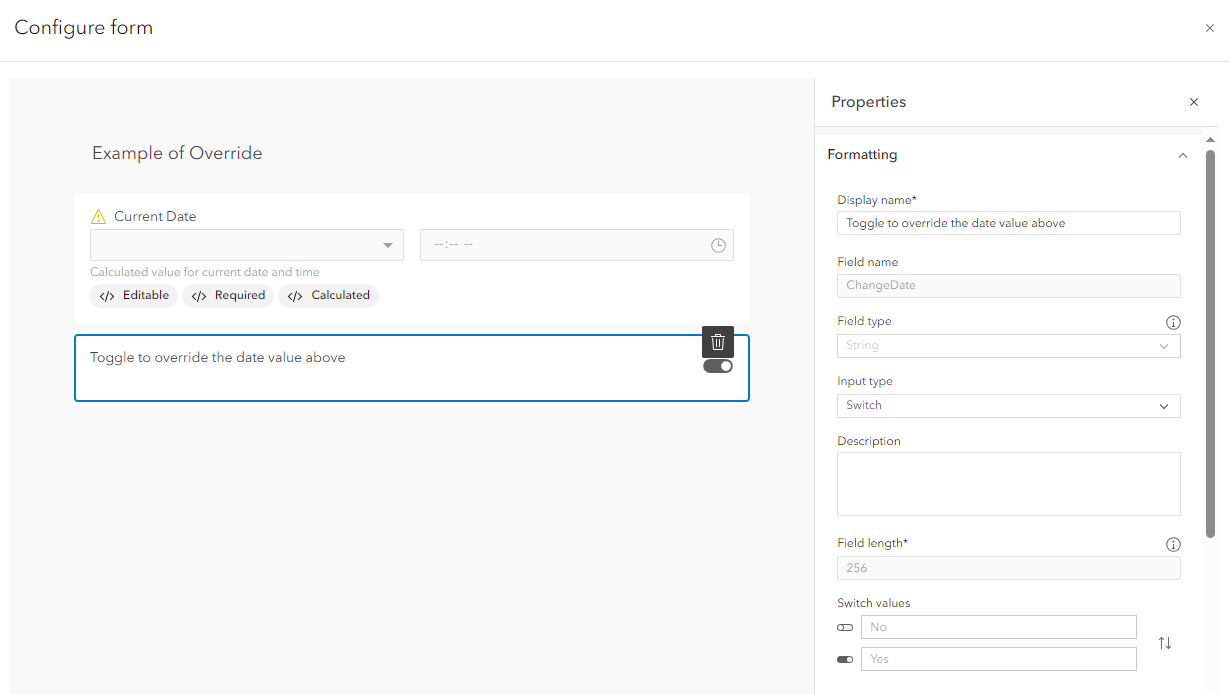Click the Properties panel scrollbar
Viewport: 1229px width, 694px height.
(x=1210, y=300)
